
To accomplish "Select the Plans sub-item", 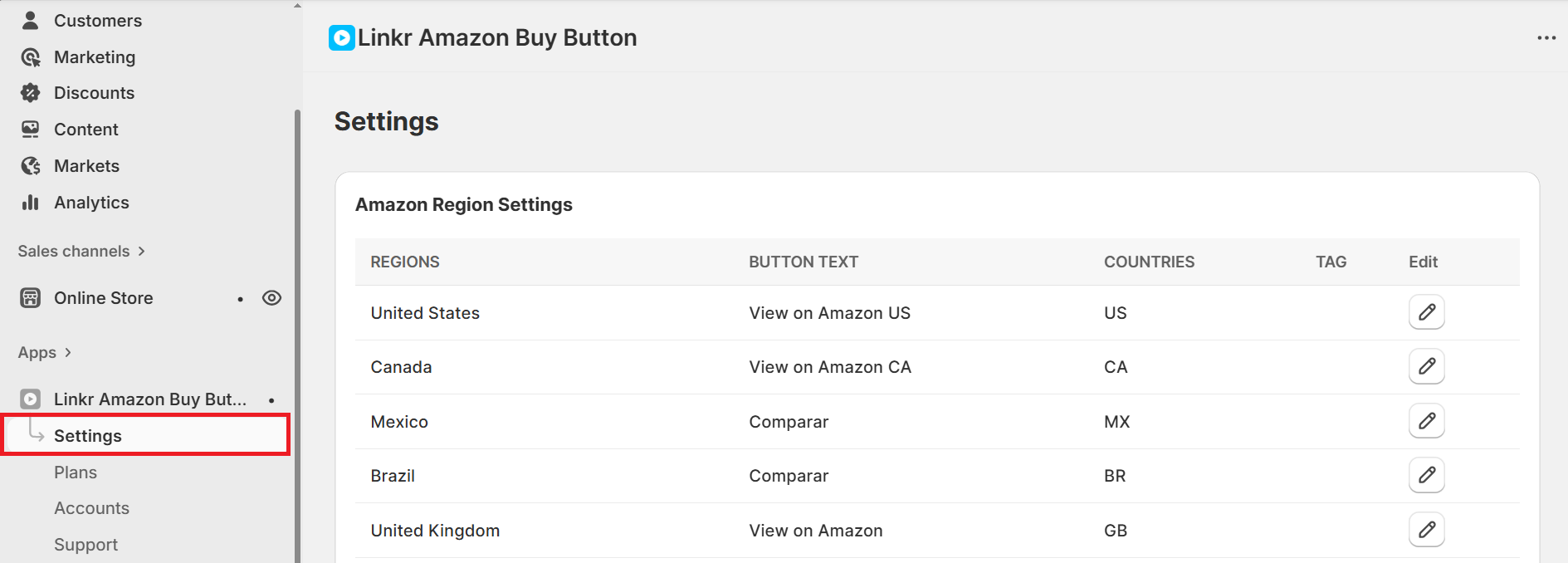I will [x=76, y=472].
